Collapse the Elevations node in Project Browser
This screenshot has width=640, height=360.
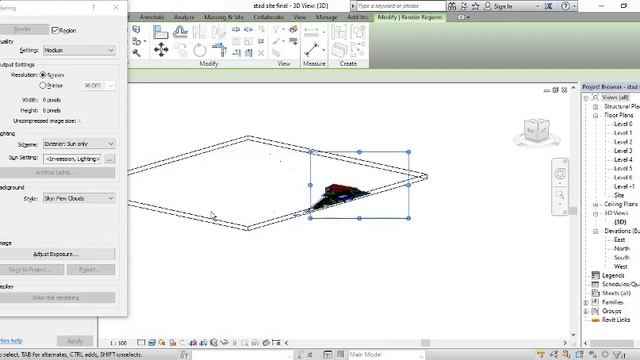pyautogui.click(x=596, y=231)
